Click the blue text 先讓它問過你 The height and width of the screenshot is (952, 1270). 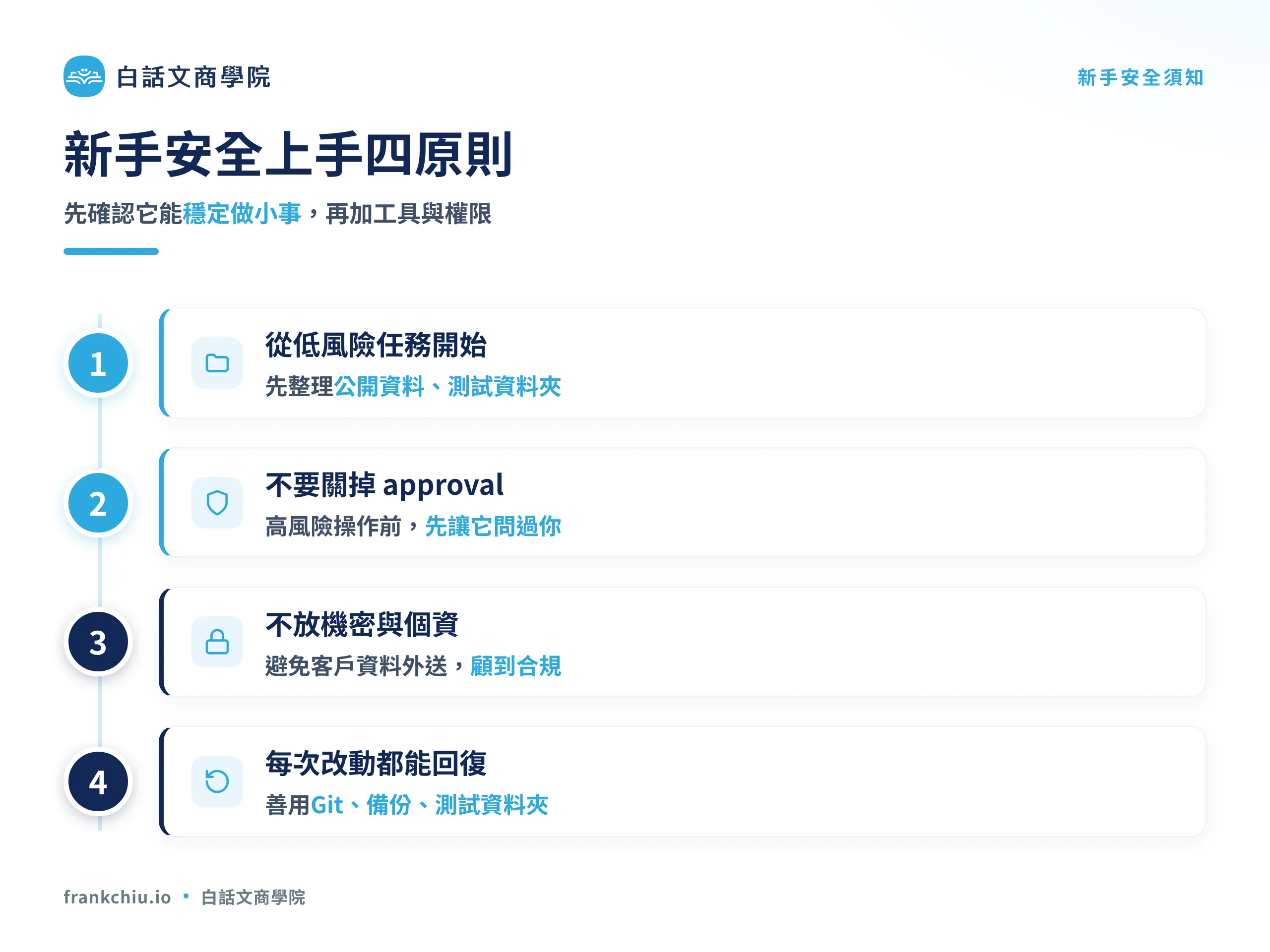pos(493,526)
